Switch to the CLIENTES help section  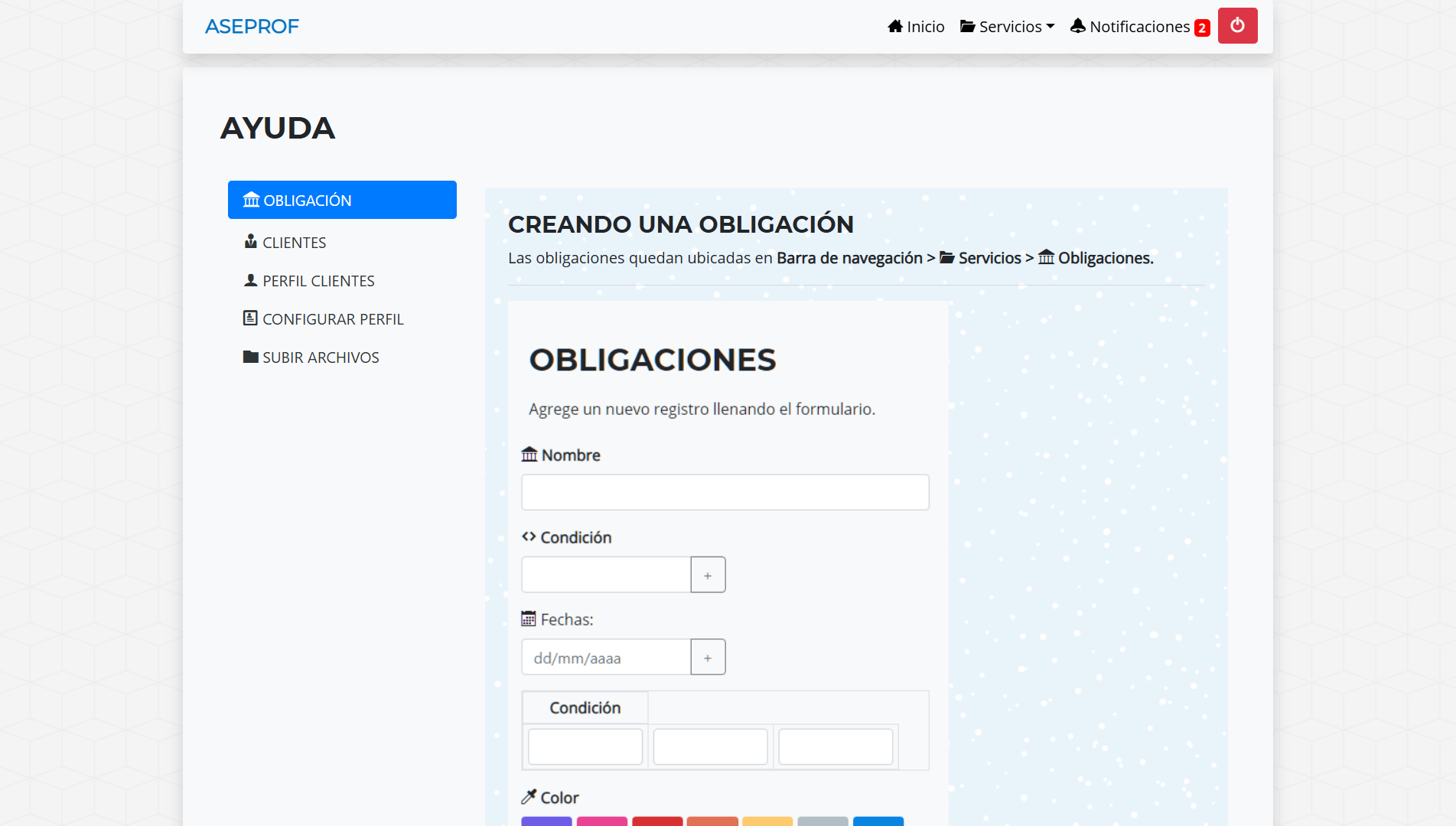tap(294, 243)
